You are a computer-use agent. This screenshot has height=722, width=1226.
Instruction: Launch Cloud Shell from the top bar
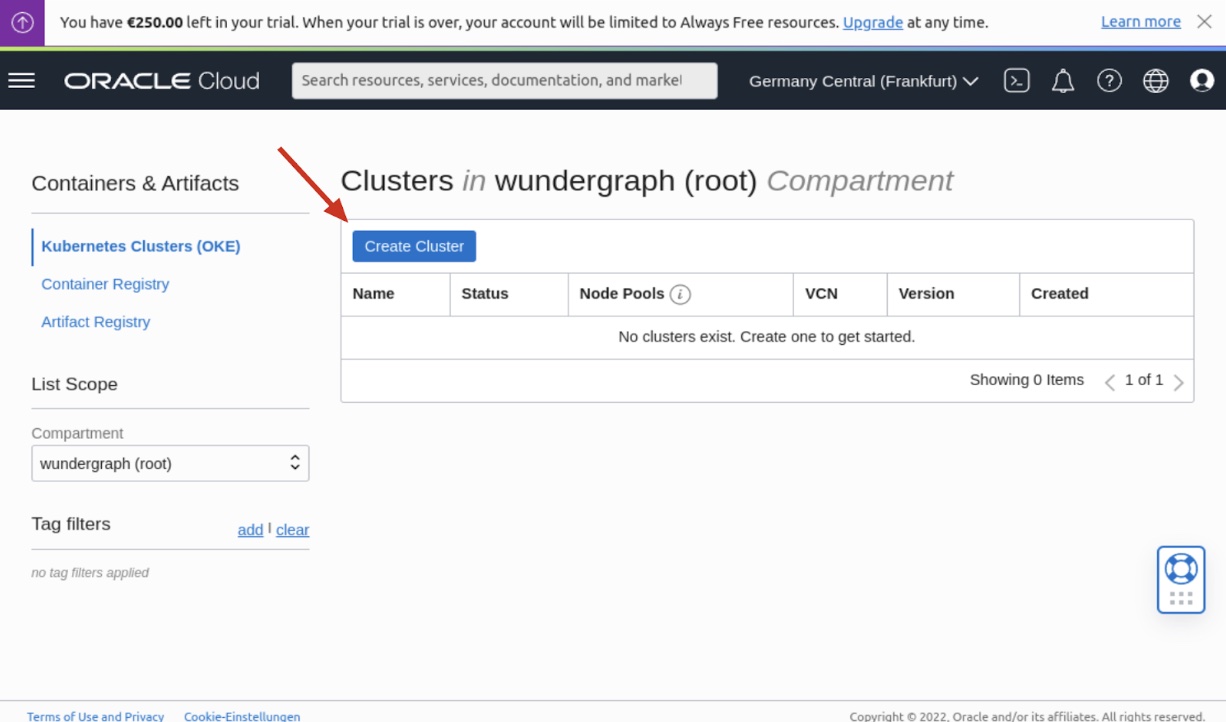pyautogui.click(x=1016, y=81)
